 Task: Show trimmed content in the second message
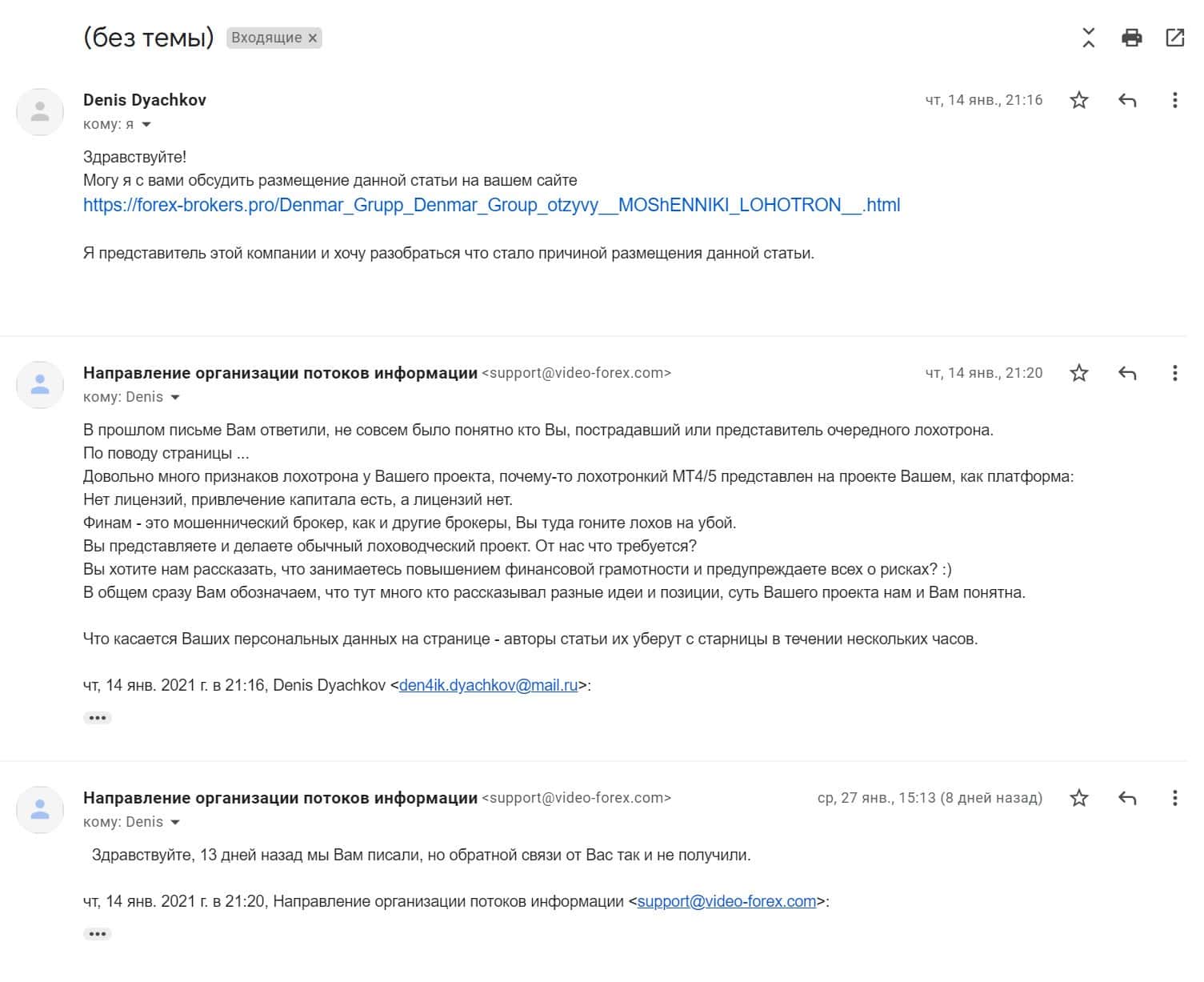[x=98, y=718]
